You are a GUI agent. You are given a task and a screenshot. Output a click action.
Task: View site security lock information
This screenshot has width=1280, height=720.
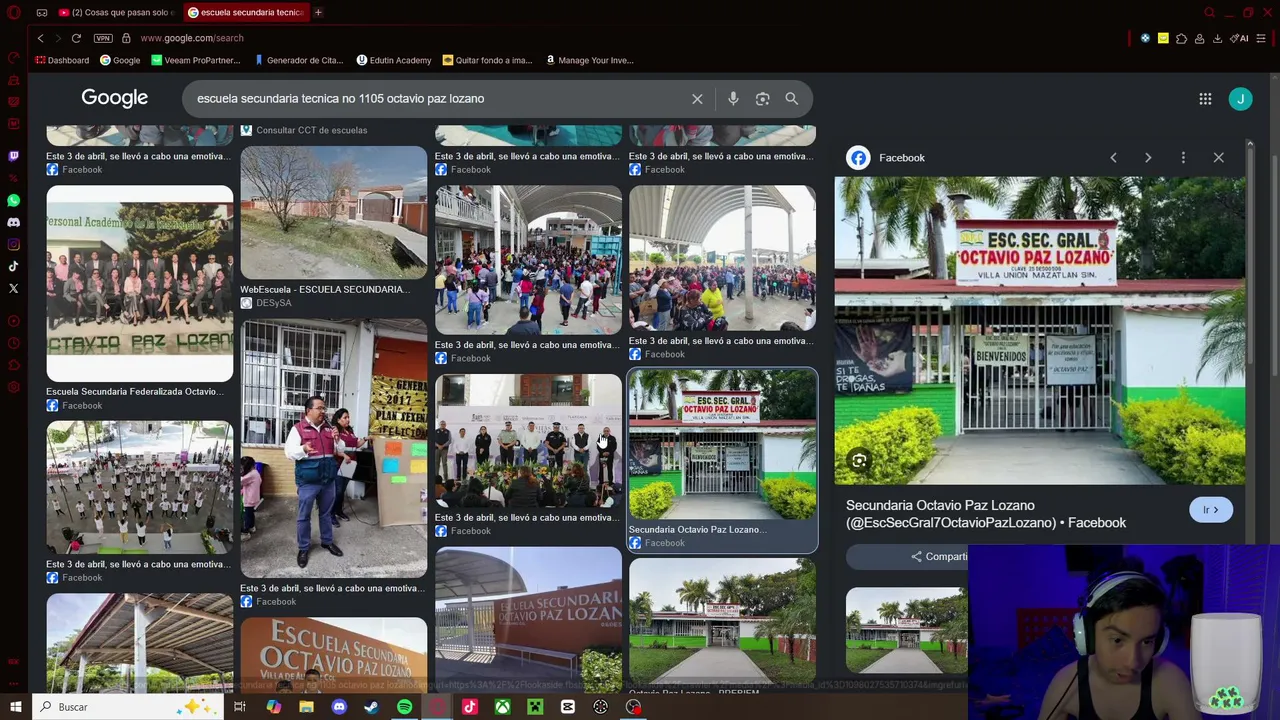click(126, 38)
